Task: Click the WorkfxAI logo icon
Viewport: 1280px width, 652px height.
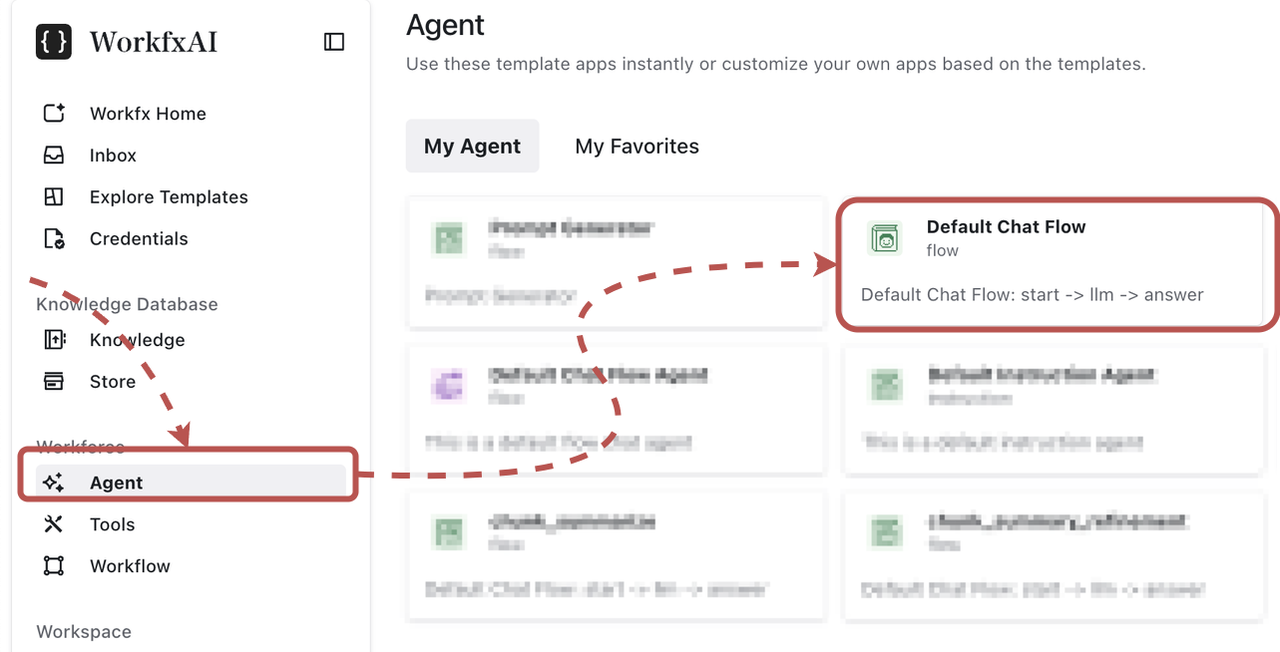Action: click(54, 42)
